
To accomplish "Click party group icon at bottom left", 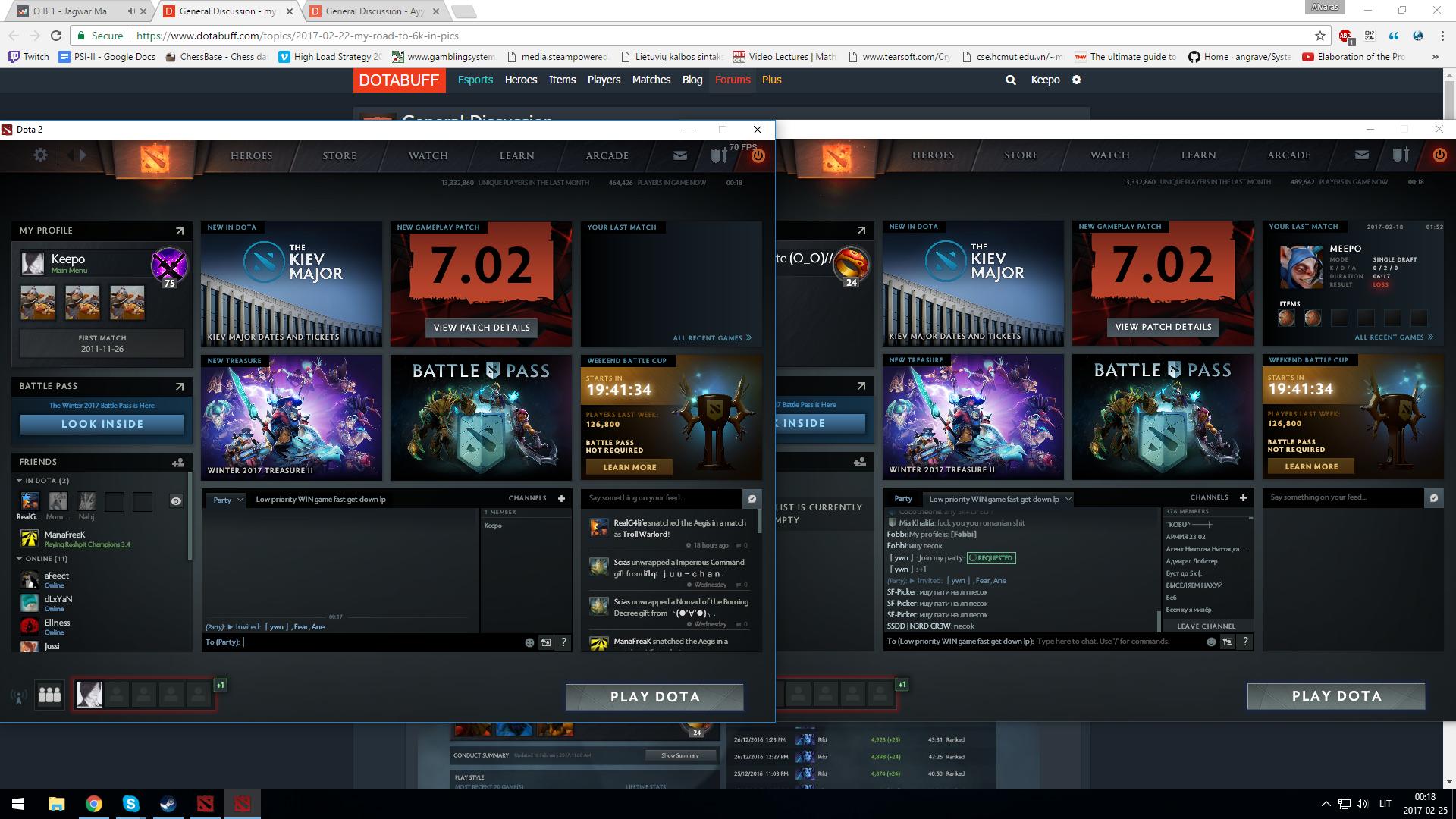I will (50, 695).
